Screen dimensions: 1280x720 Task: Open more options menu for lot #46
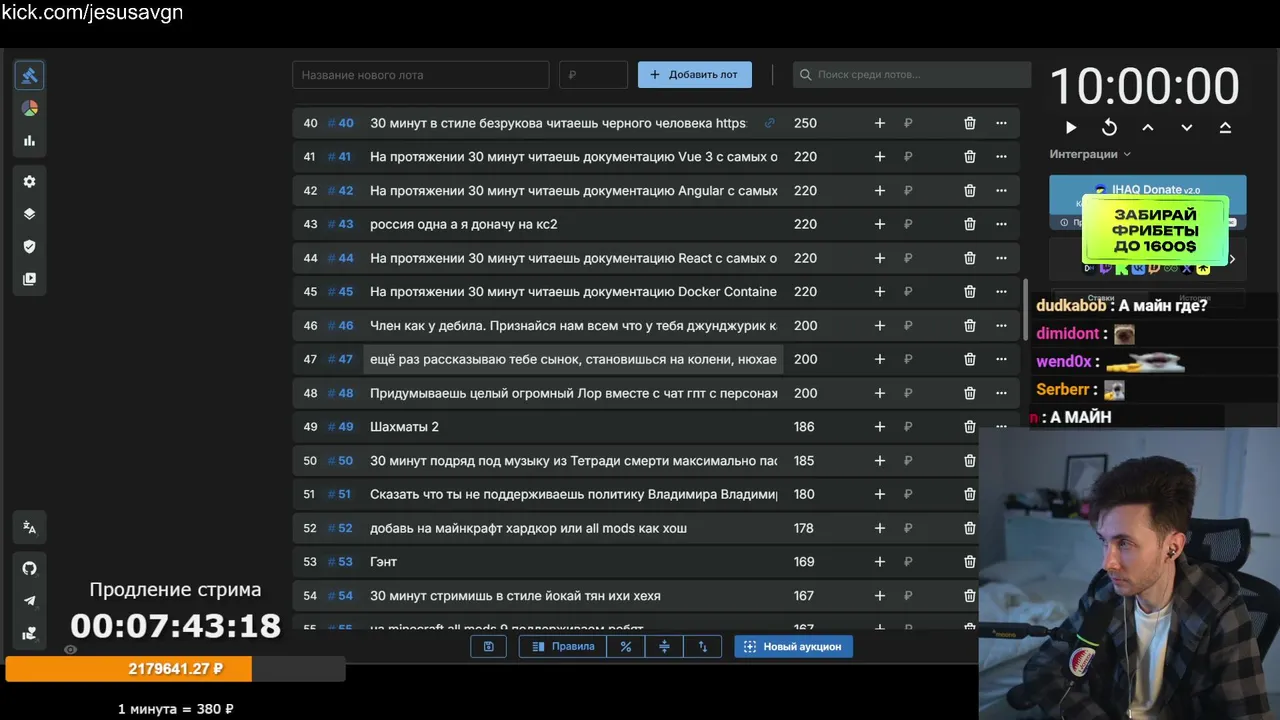point(1001,326)
